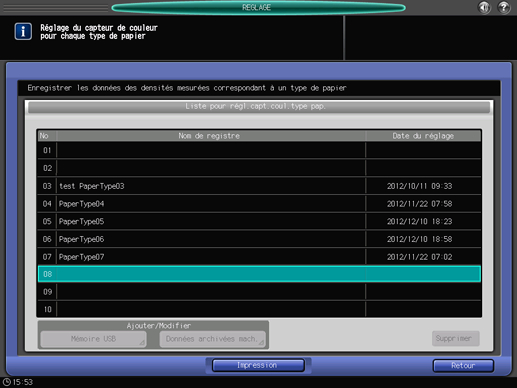Select the empty row numbered 01
This screenshot has width=517, height=388.
[x=259, y=150]
